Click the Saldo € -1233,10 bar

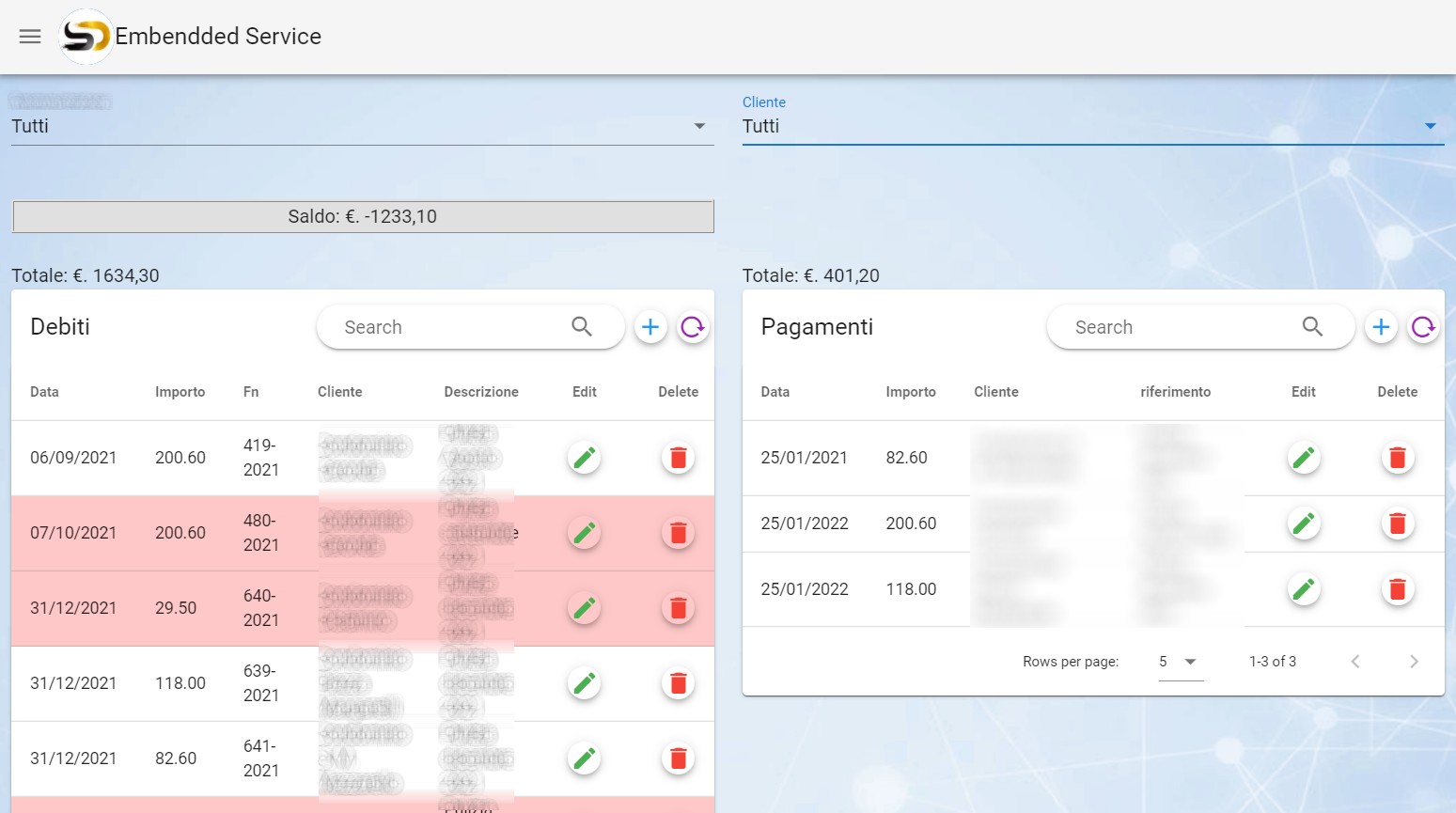[x=363, y=216]
